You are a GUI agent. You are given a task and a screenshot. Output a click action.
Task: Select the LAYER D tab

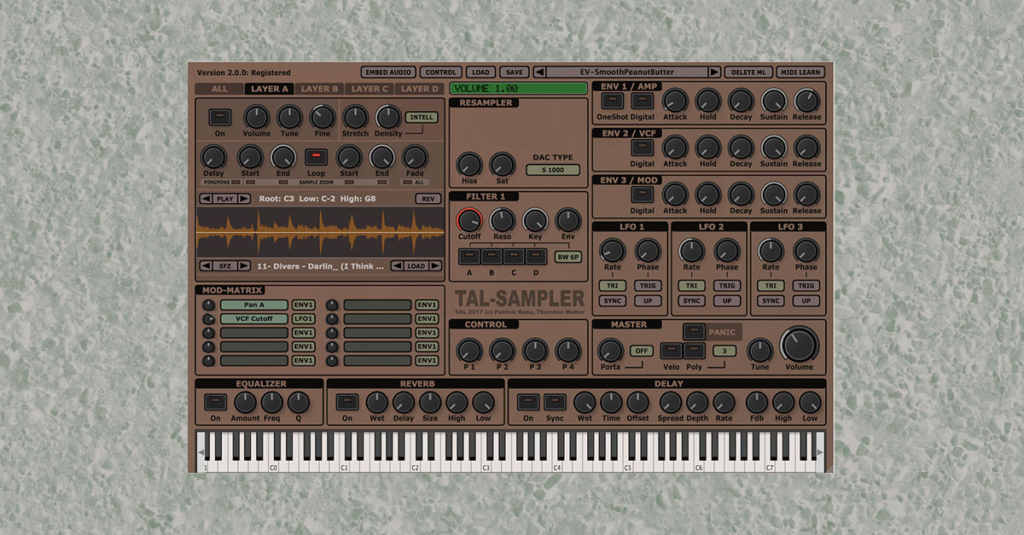click(x=419, y=89)
